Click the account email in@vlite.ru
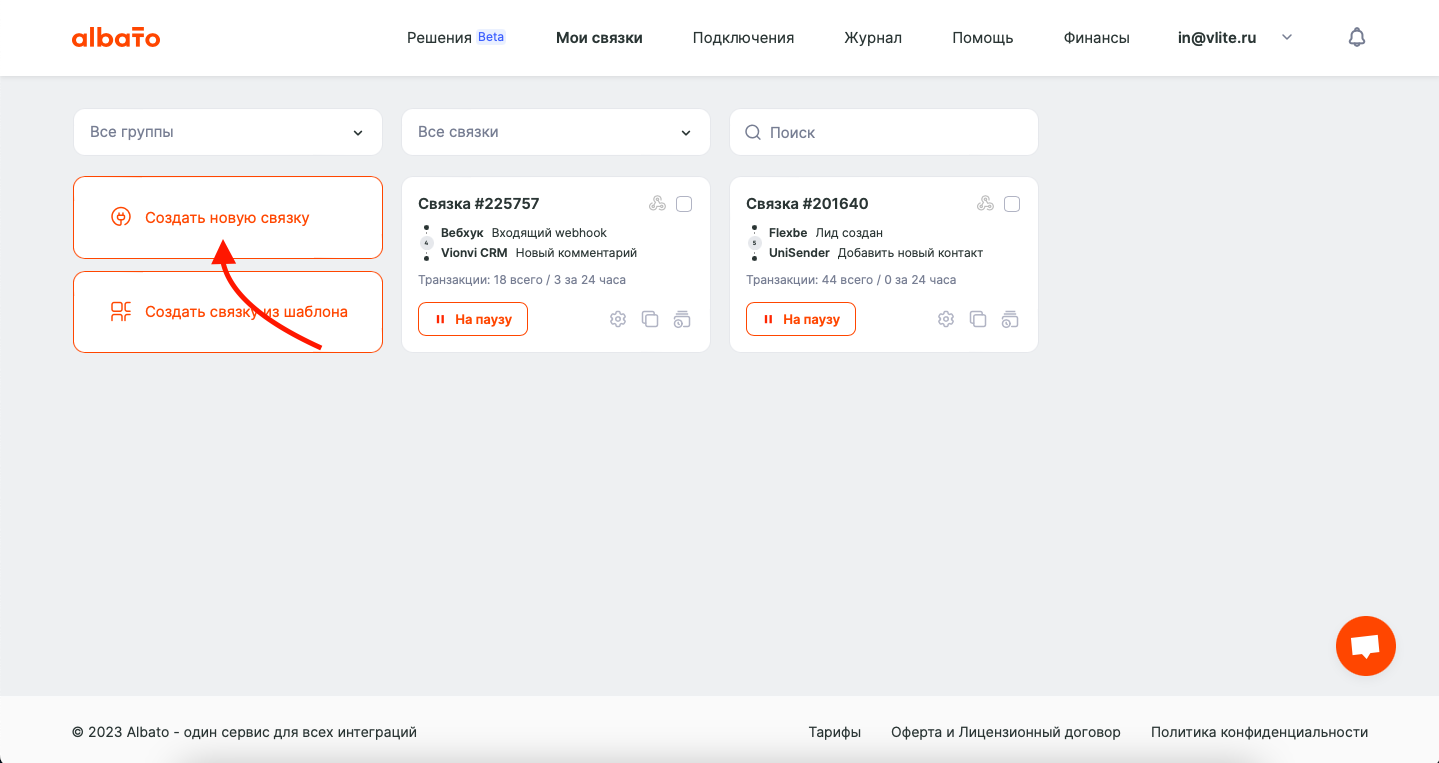The width and height of the screenshot is (1439, 763). coord(1217,38)
